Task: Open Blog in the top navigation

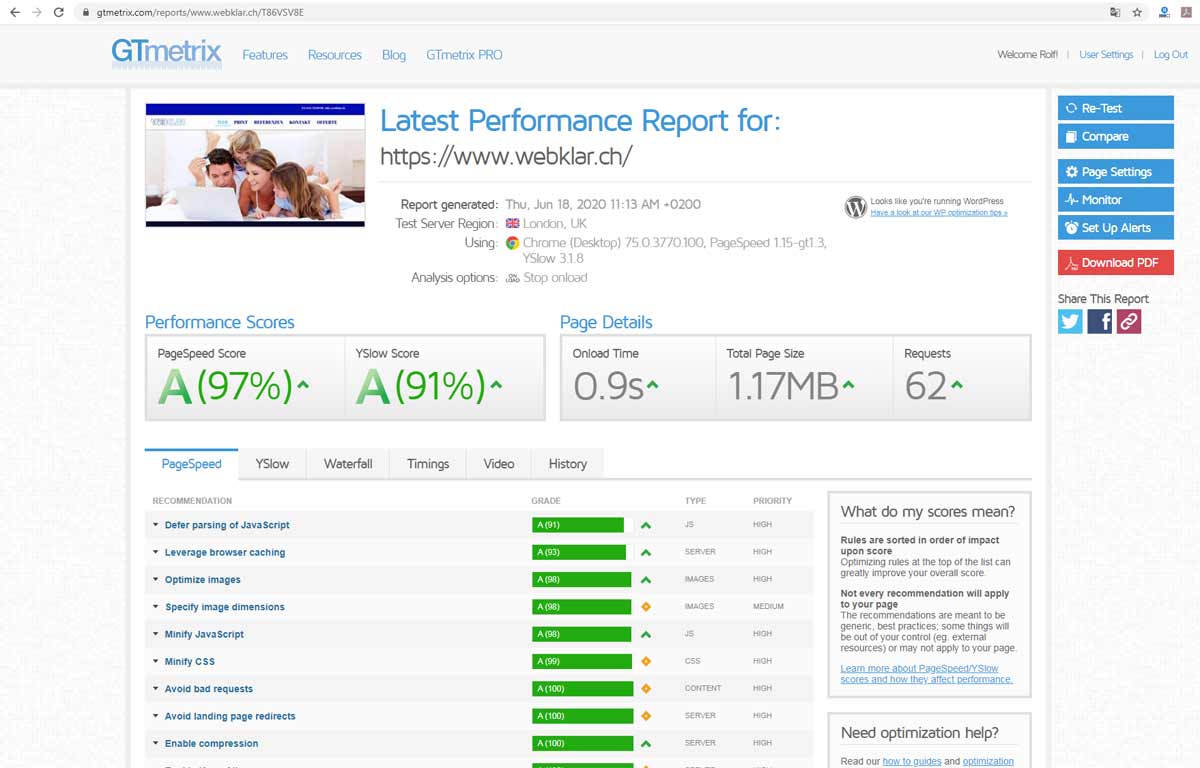Action: tap(394, 55)
